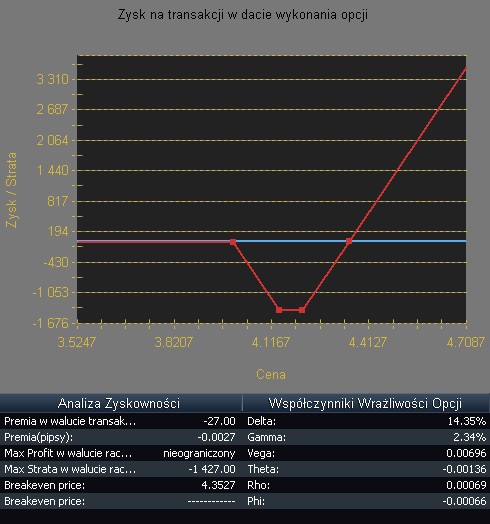Viewport: 490px width, 524px height.
Task: Select the Premia w walucie transakcji row
Action: pos(121,421)
